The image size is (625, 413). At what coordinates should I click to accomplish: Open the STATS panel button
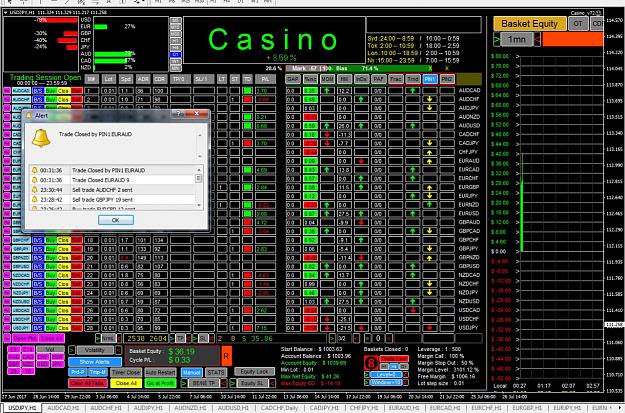point(216,372)
